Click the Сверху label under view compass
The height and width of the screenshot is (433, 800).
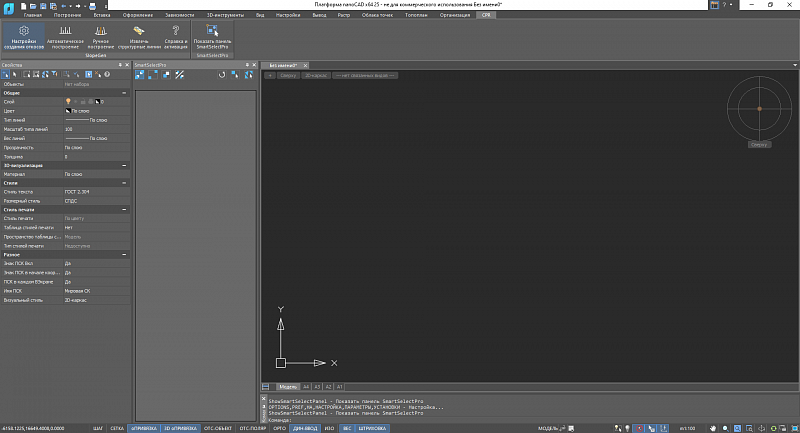coord(759,144)
